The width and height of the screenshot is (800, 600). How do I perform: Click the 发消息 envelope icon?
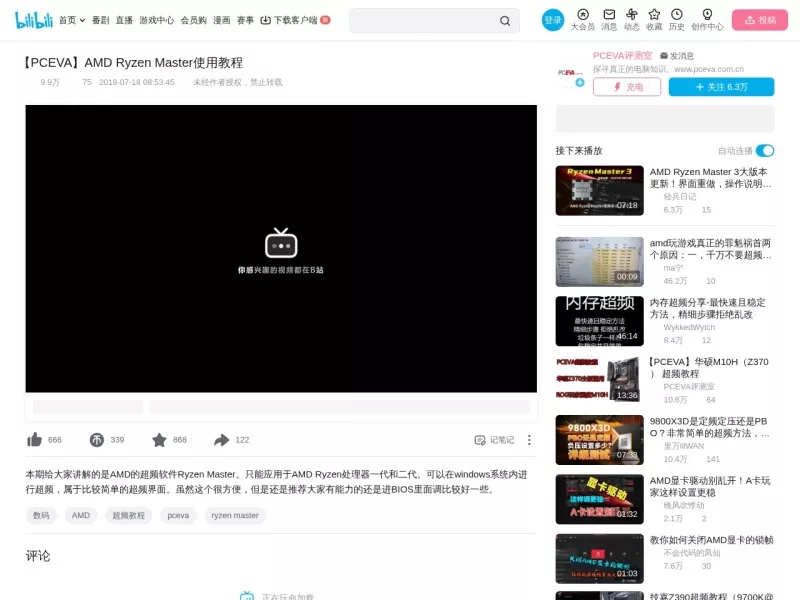(664, 56)
